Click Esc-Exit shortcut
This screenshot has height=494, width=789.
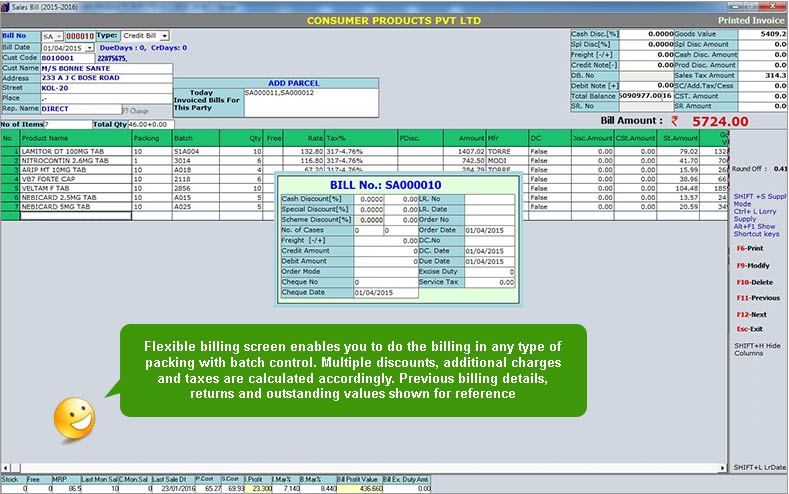coord(749,329)
